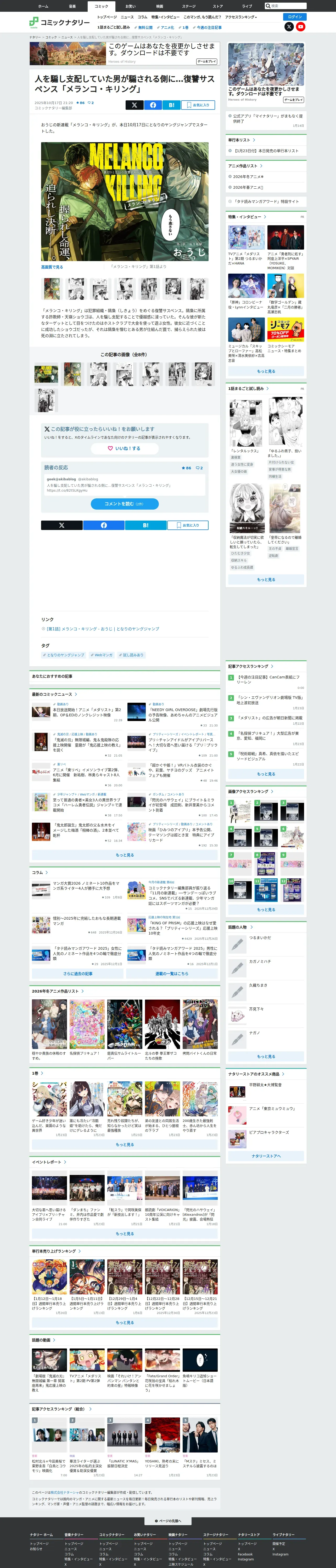This screenshot has height=1568, width=336.
Task: Open つるまいかだ profile icon
Action: 237,944
